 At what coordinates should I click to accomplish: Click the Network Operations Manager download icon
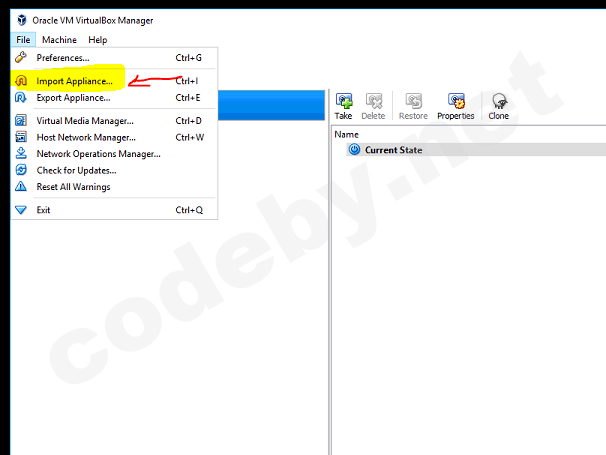coord(21,153)
